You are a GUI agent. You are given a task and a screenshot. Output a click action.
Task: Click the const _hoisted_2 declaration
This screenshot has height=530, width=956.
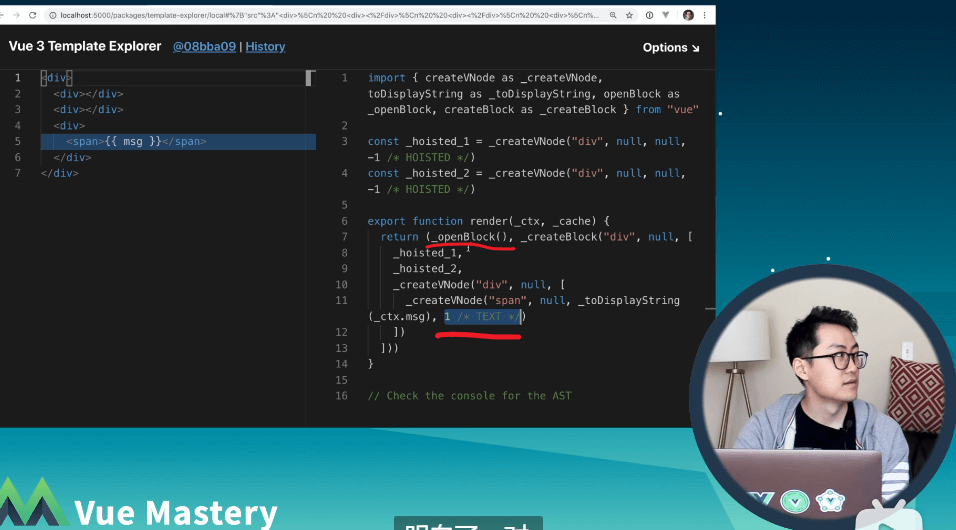click(527, 181)
